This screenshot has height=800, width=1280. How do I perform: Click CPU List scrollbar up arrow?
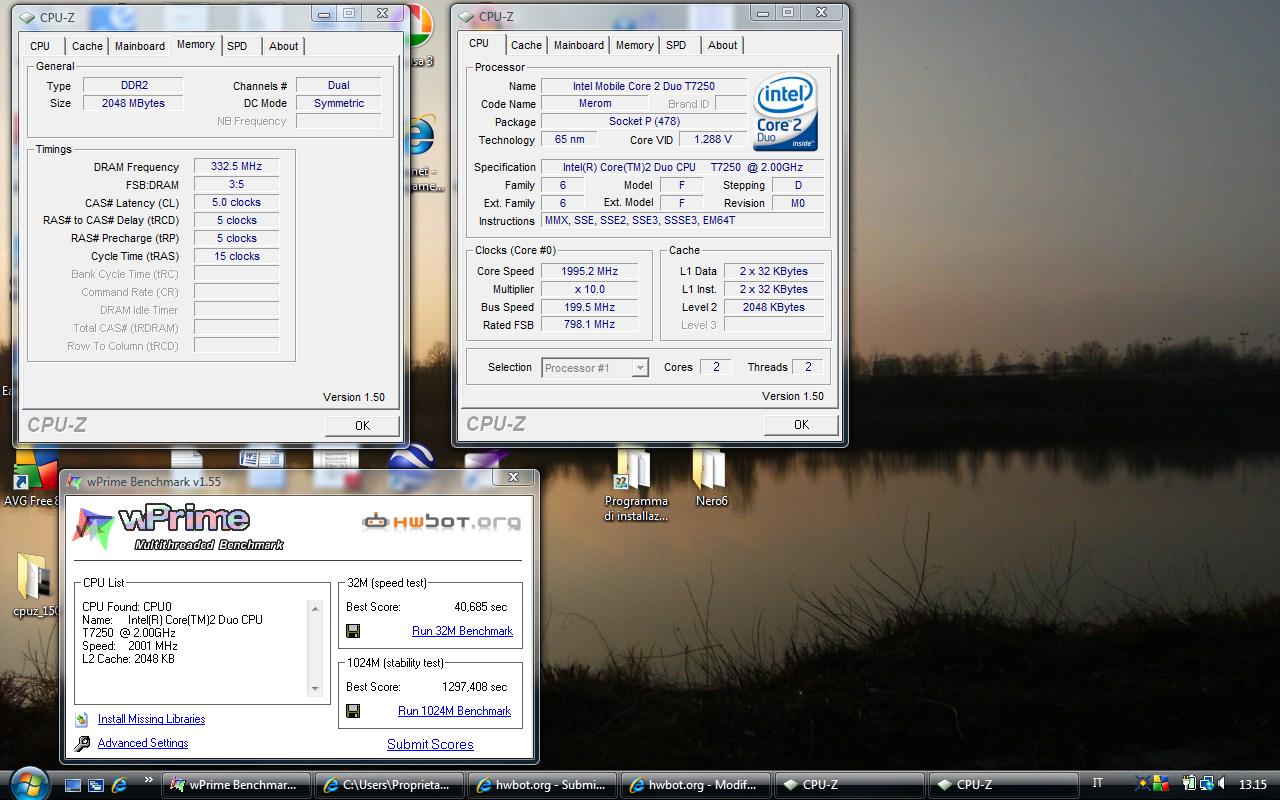point(316,609)
